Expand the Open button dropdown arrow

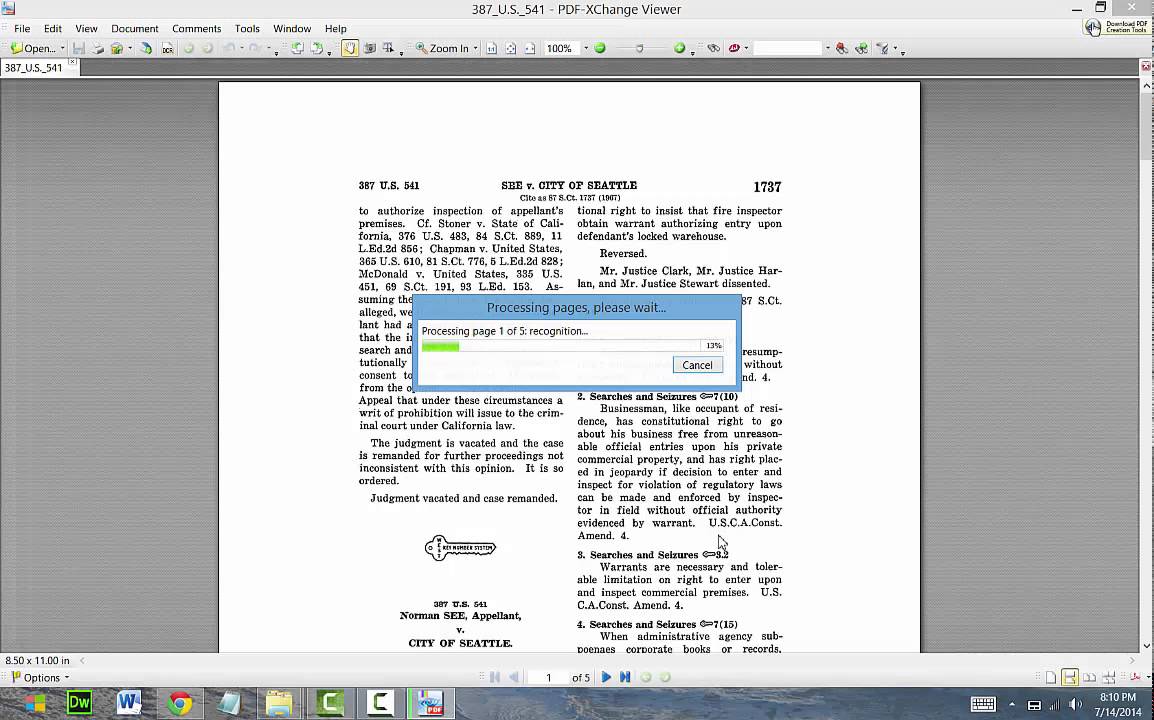(x=63, y=48)
